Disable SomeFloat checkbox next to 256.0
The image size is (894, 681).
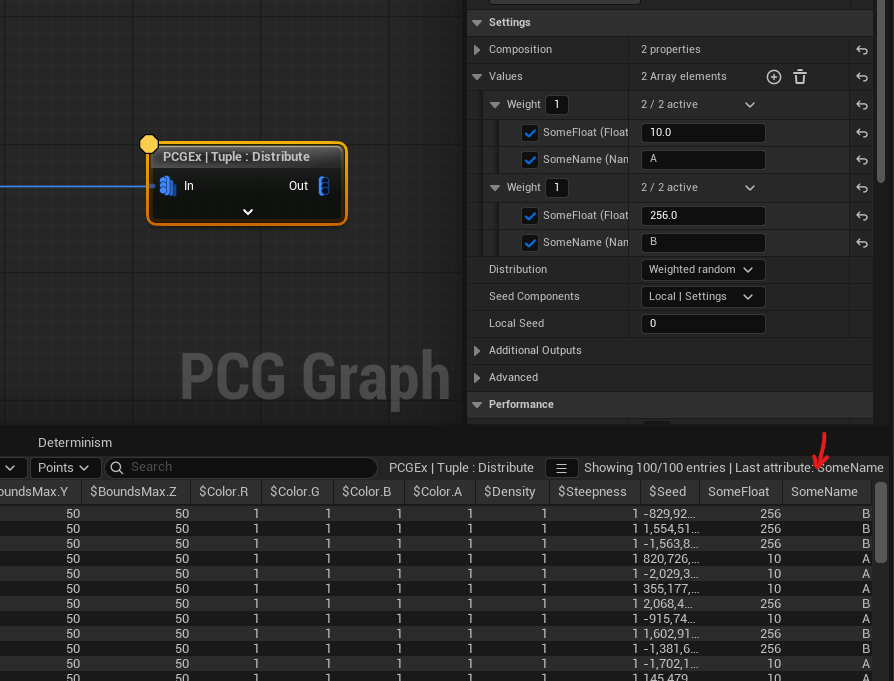[x=530, y=215]
